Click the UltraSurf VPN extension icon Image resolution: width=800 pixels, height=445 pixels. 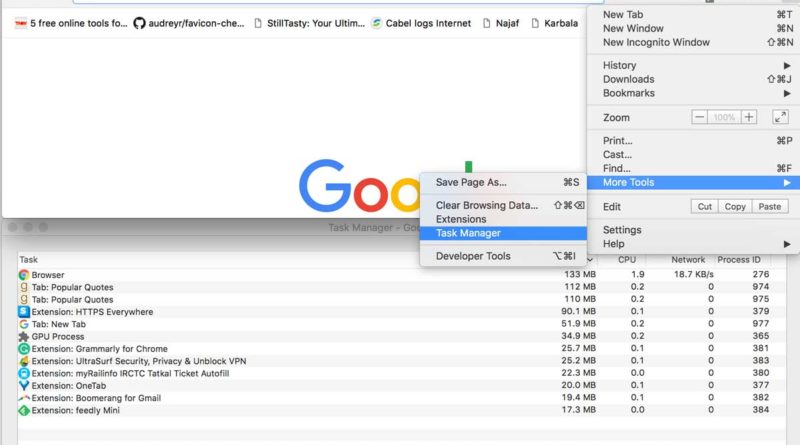pyautogui.click(x=23, y=361)
